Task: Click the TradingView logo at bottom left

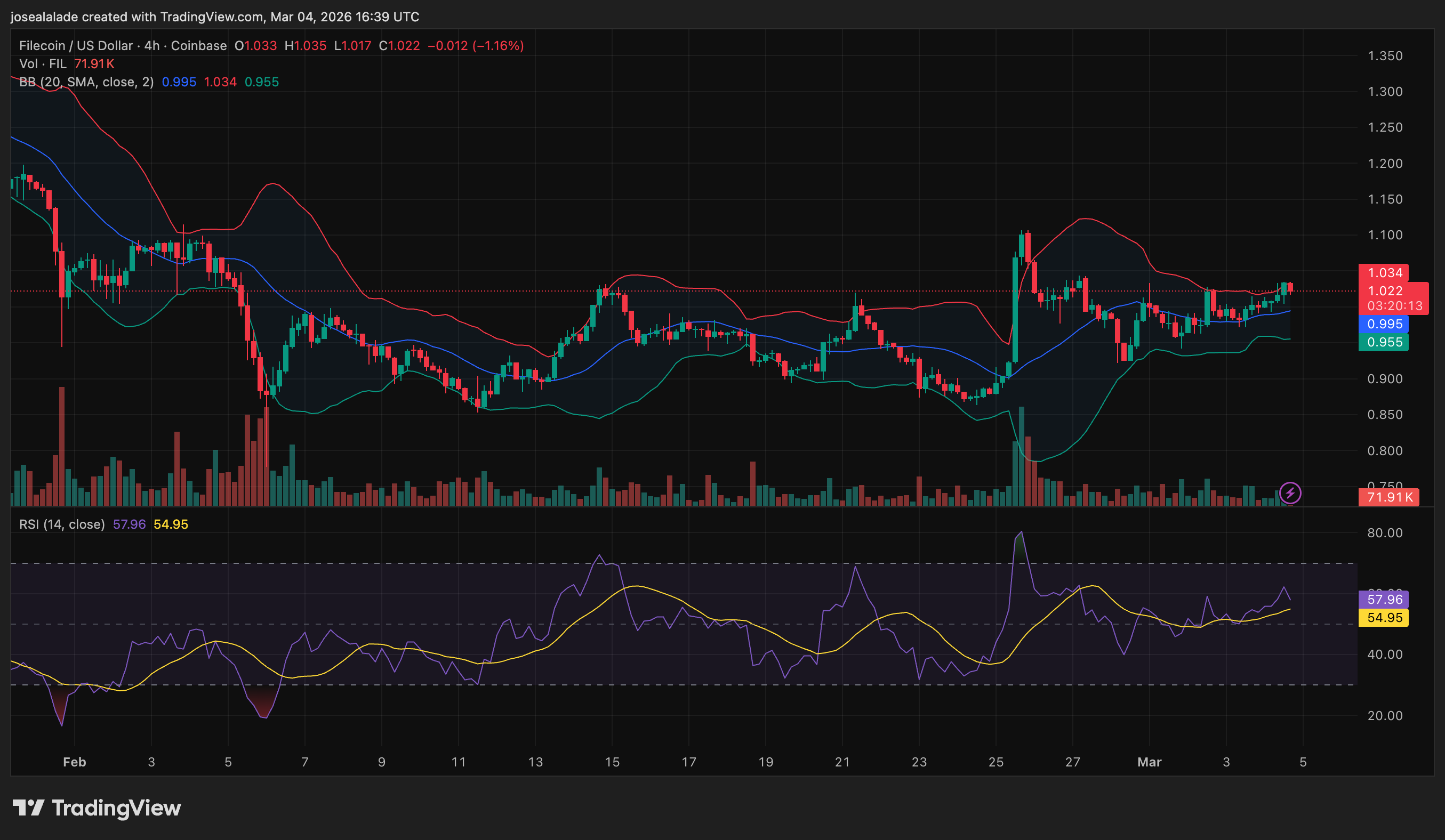Action: (97, 808)
